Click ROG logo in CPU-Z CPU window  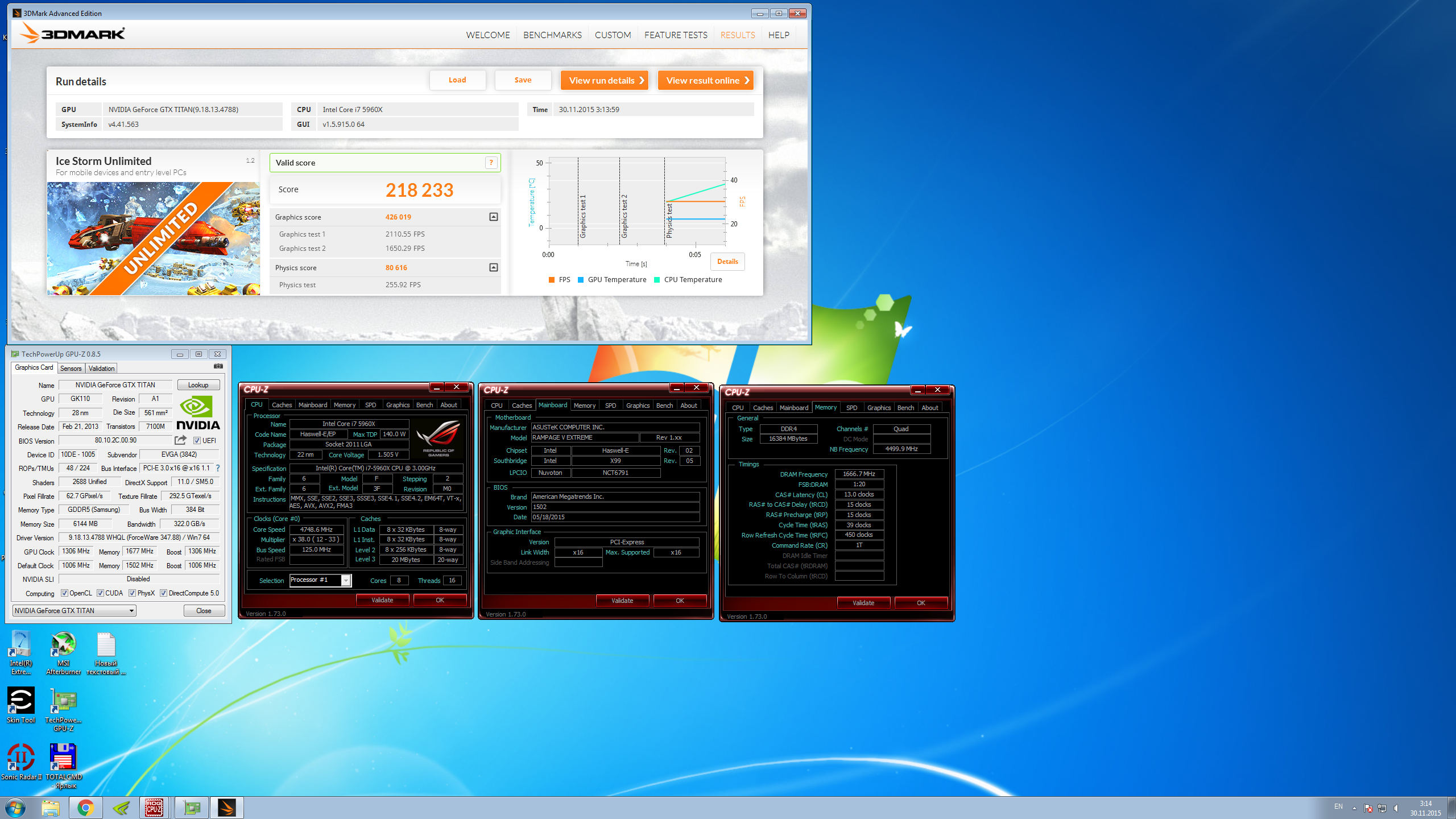pos(439,439)
